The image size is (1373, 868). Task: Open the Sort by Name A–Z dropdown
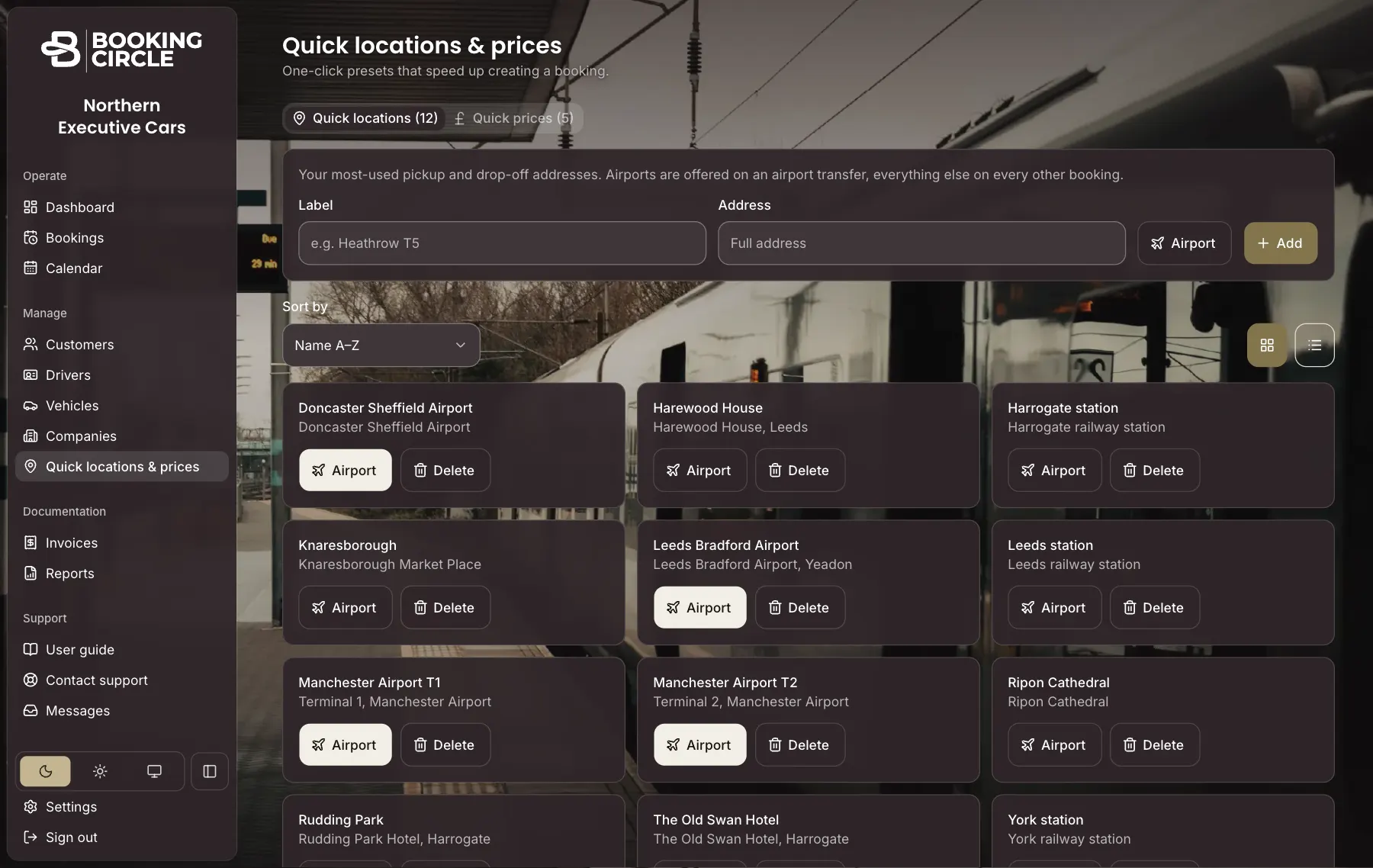pos(381,345)
